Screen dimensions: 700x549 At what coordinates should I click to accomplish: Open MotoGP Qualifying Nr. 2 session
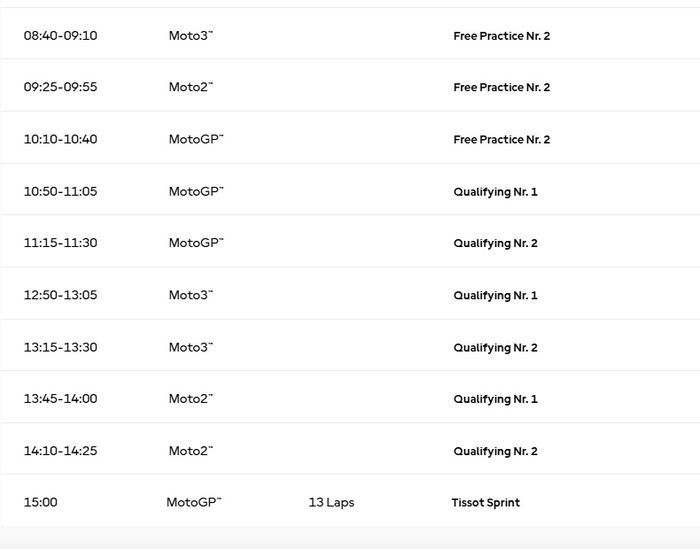pos(495,243)
